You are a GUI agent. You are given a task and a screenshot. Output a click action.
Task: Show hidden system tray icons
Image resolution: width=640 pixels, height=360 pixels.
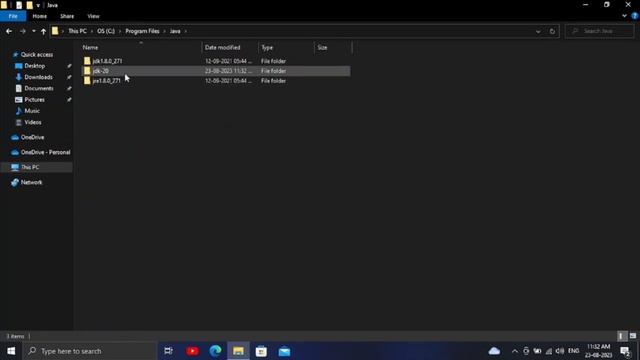click(x=515, y=351)
